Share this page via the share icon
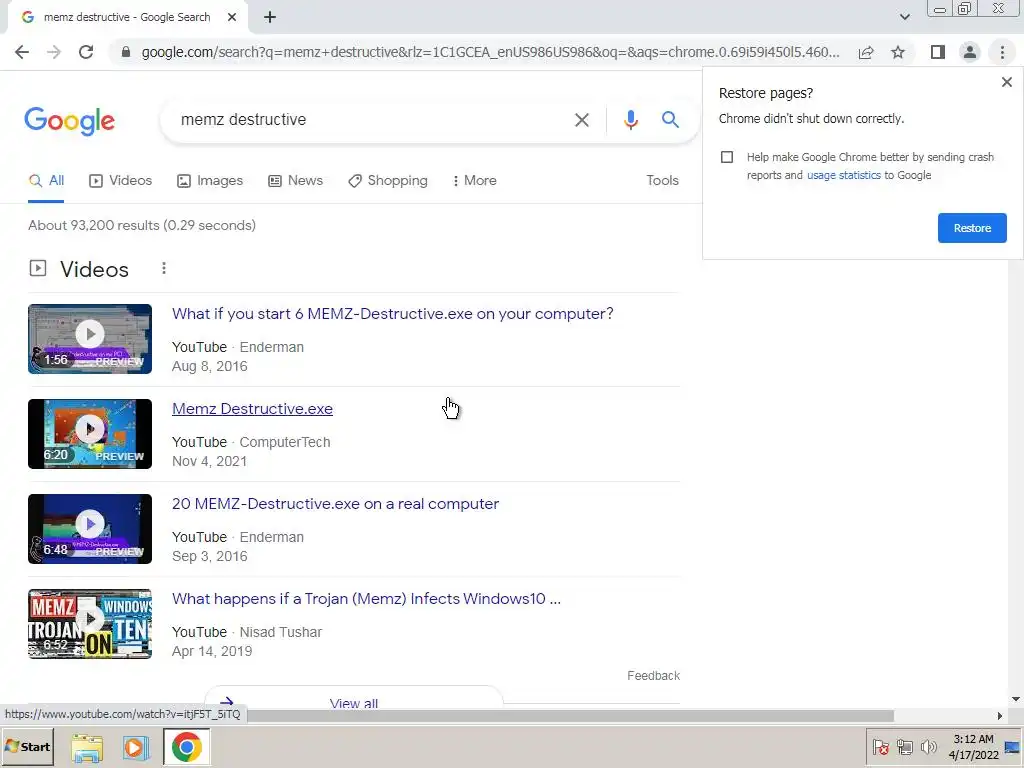The image size is (1024, 768). 866,52
